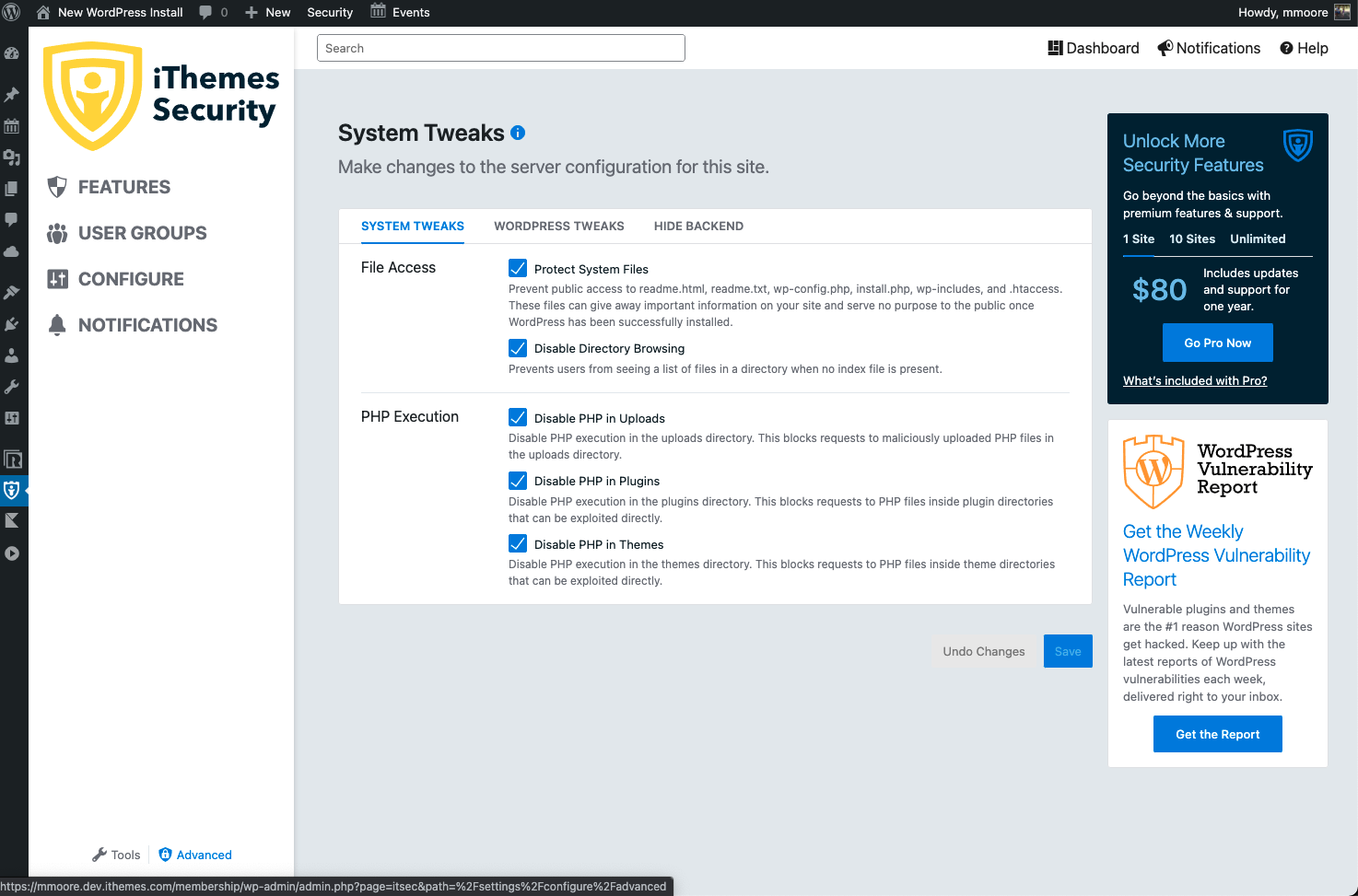Switch to the Hide Backend tab
1358x896 pixels.
698,227
